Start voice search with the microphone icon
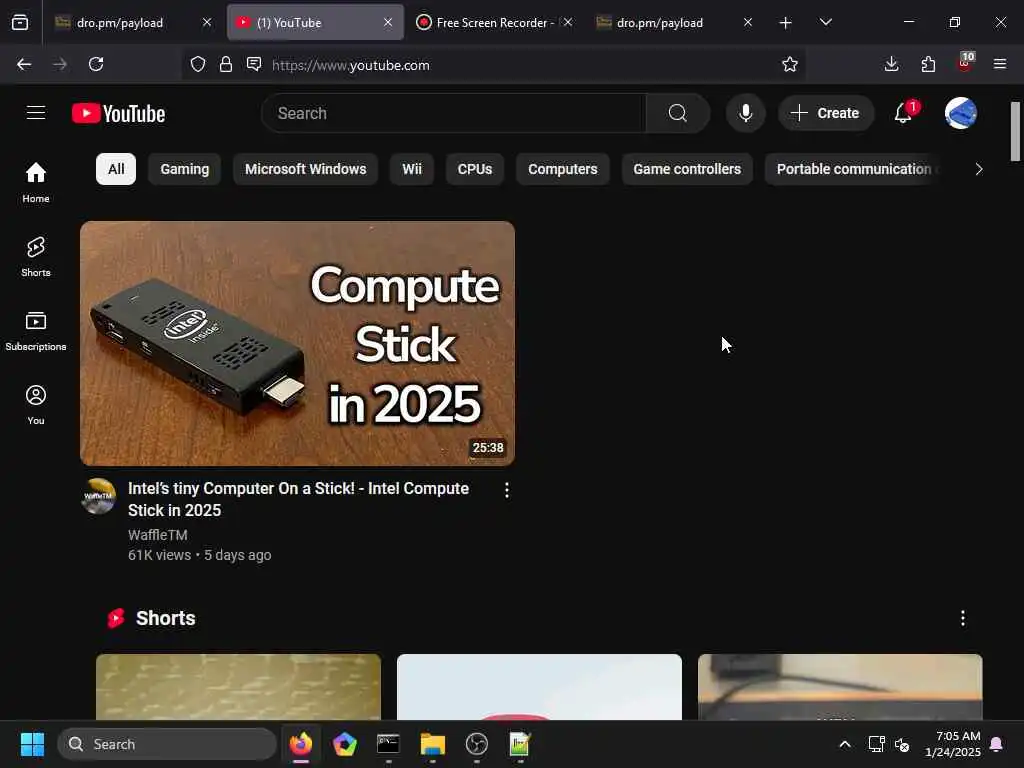Viewport: 1024px width, 768px height. point(745,113)
